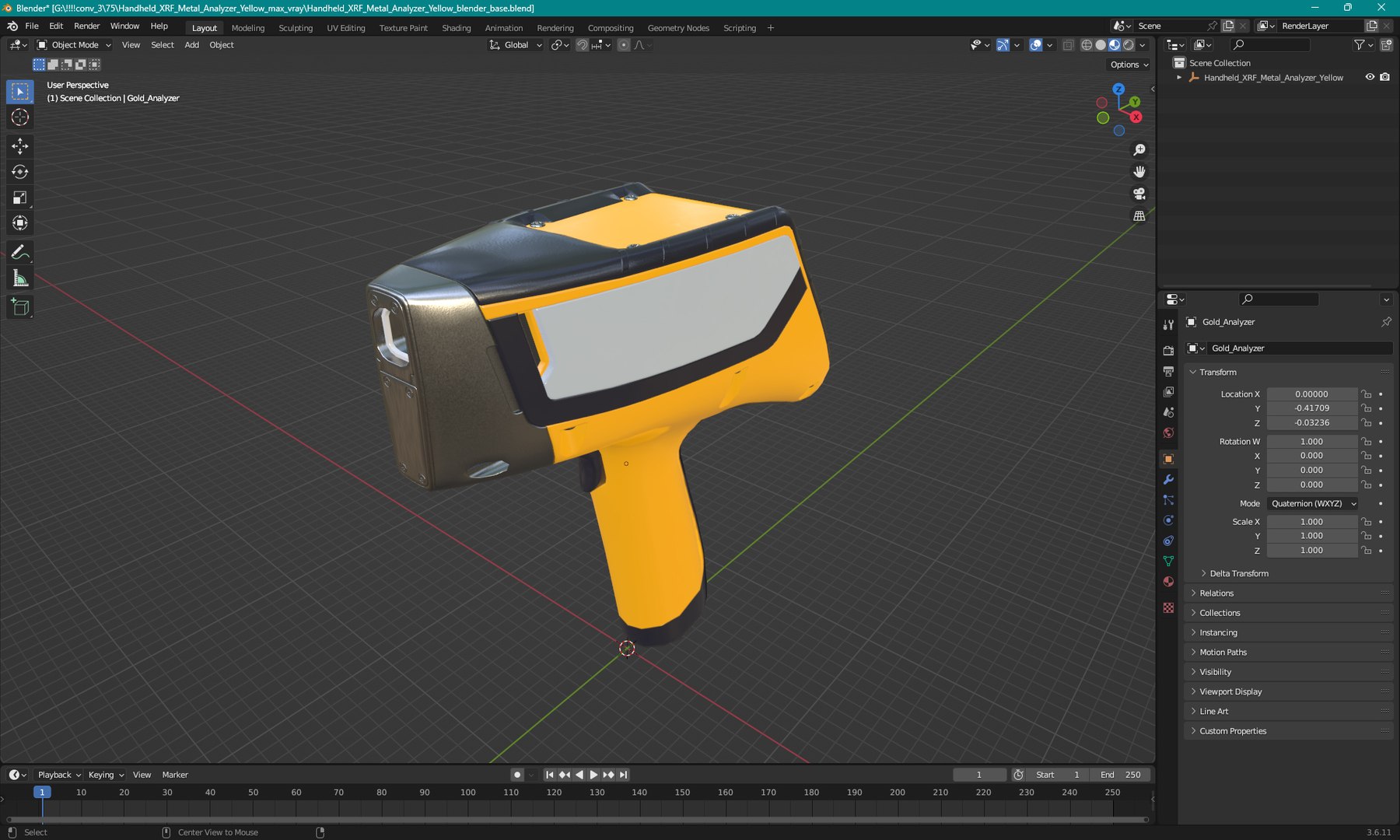Switch to the Shading workspace tab
Viewport: 1400px width, 840px height.
click(457, 28)
